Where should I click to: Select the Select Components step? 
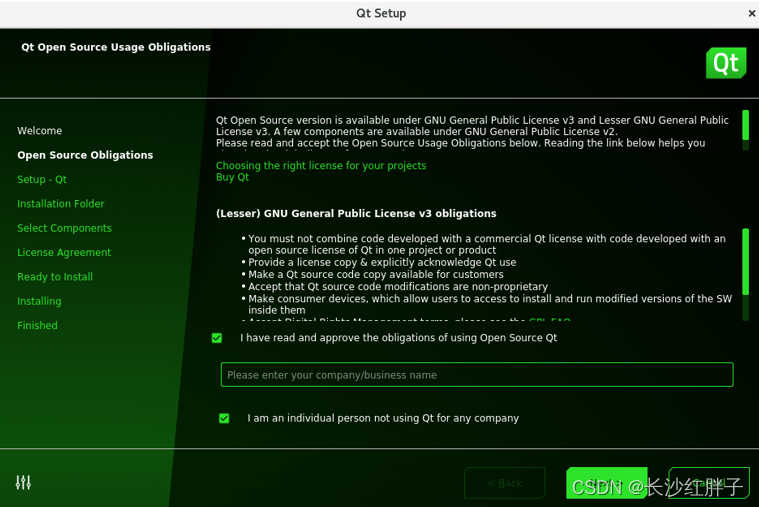[64, 228]
